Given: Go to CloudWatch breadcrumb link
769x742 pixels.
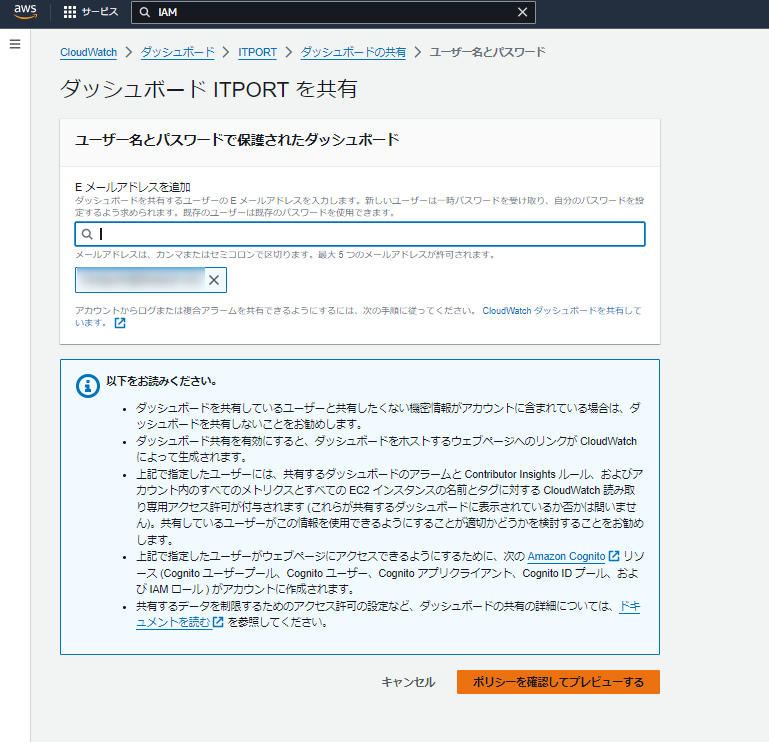Looking at the screenshot, I should pos(88,52).
